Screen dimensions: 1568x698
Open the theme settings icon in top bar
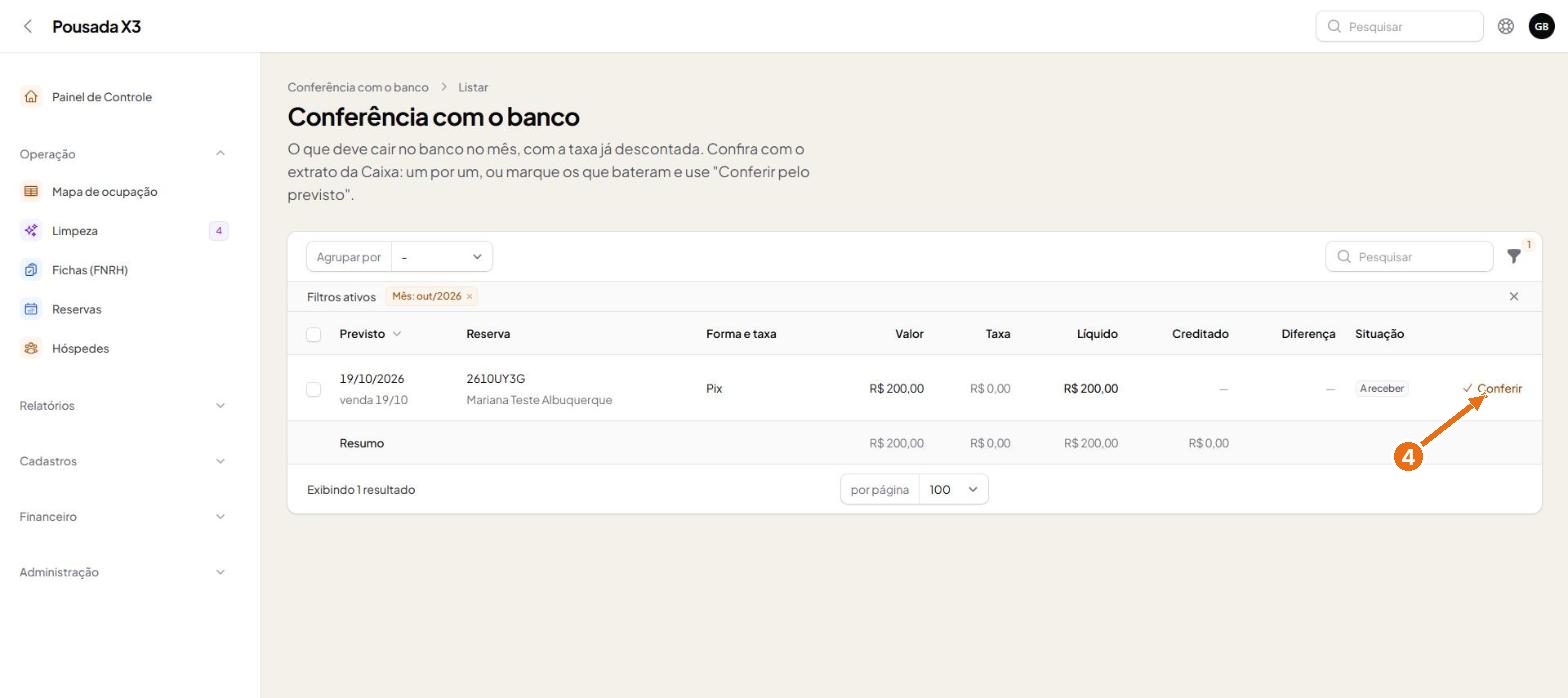pyautogui.click(x=1505, y=26)
